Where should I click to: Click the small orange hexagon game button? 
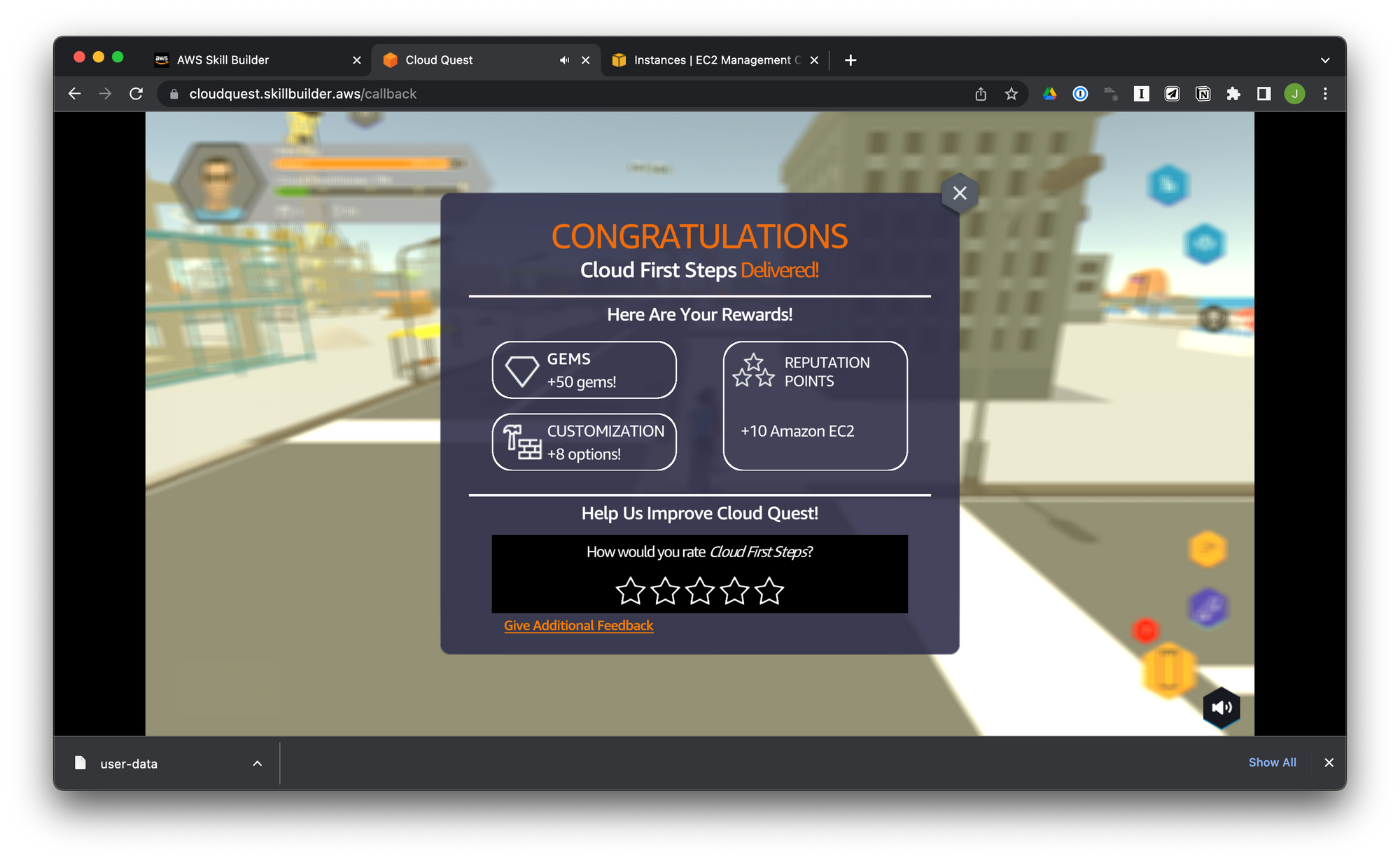pos(1207,549)
